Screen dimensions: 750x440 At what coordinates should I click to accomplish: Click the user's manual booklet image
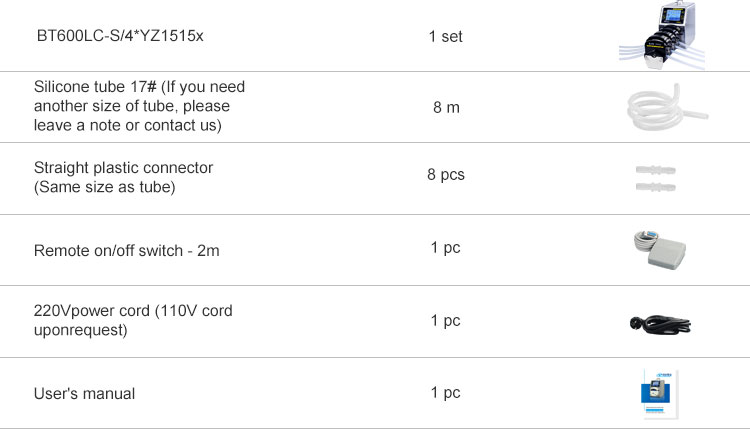pyautogui.click(x=660, y=394)
